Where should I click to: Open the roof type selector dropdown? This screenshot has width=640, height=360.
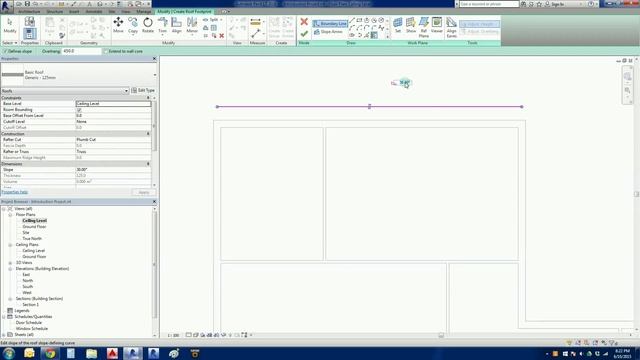point(155,75)
